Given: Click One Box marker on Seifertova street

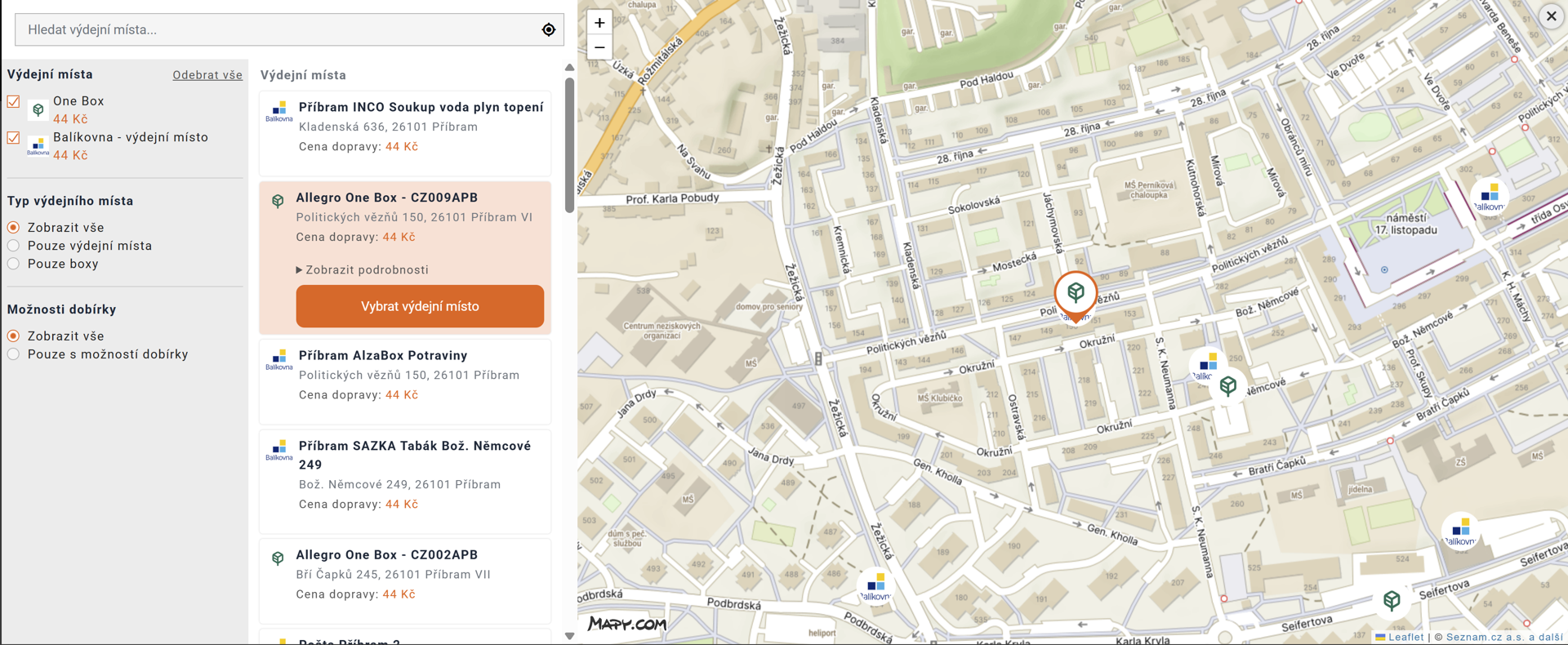Looking at the screenshot, I should pyautogui.click(x=1392, y=601).
